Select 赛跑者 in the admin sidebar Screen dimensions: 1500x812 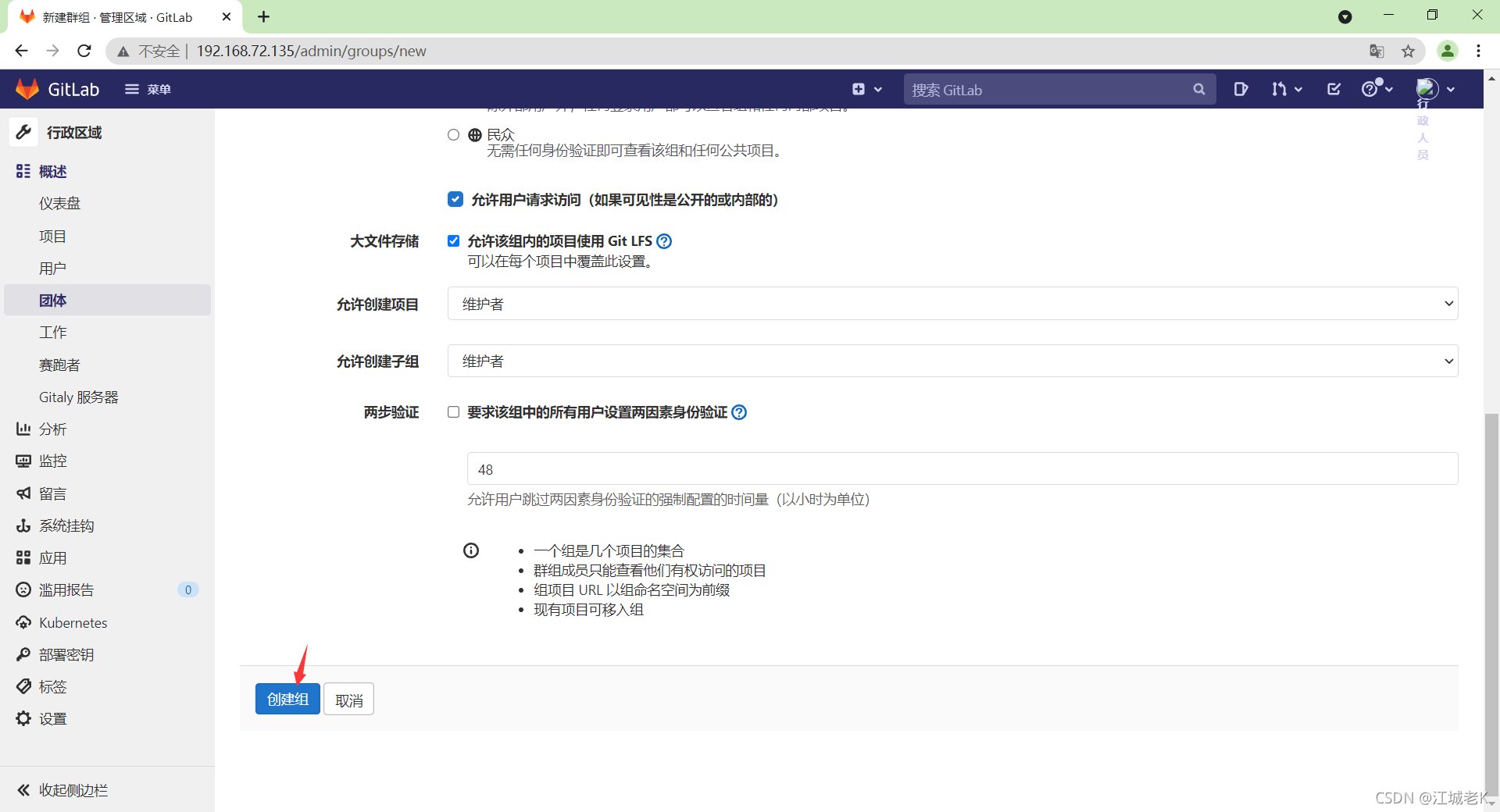(59, 364)
